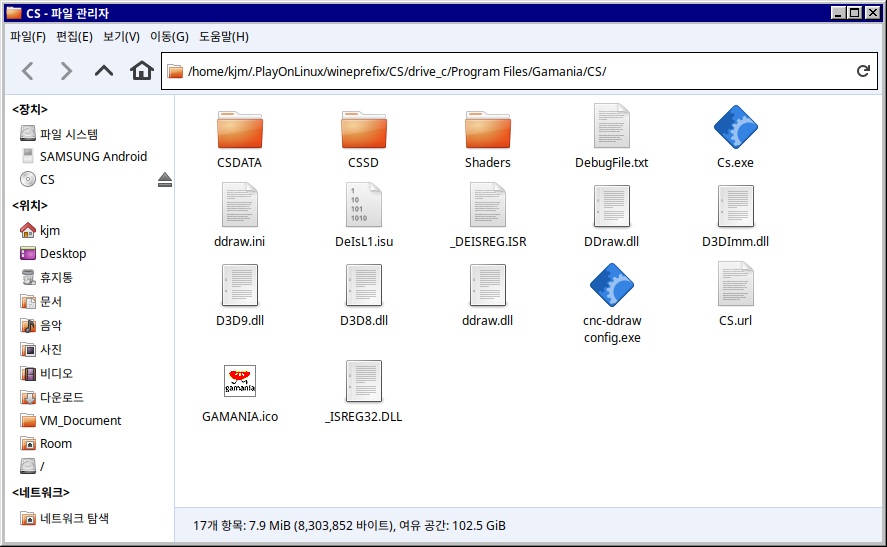Screen dimensions: 887x547
Task: Open the 파일(F) menu
Action: point(28,37)
